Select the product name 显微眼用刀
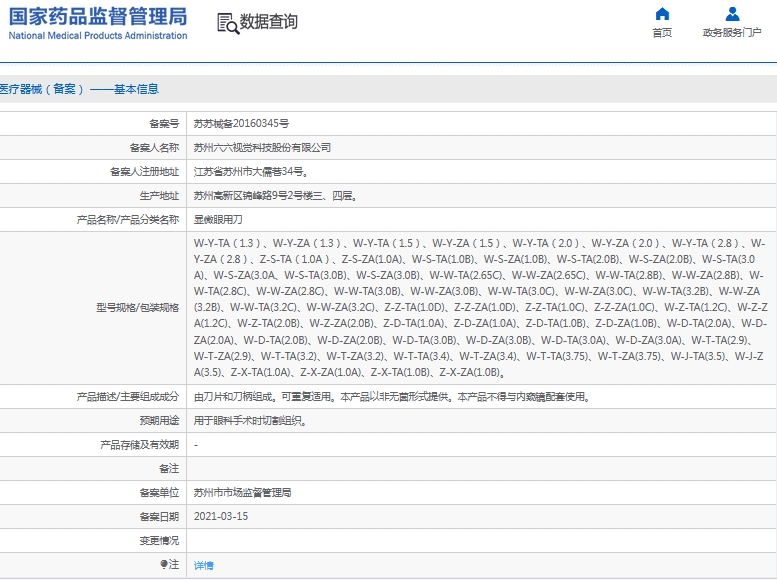This screenshot has width=777, height=584. click(x=218, y=219)
